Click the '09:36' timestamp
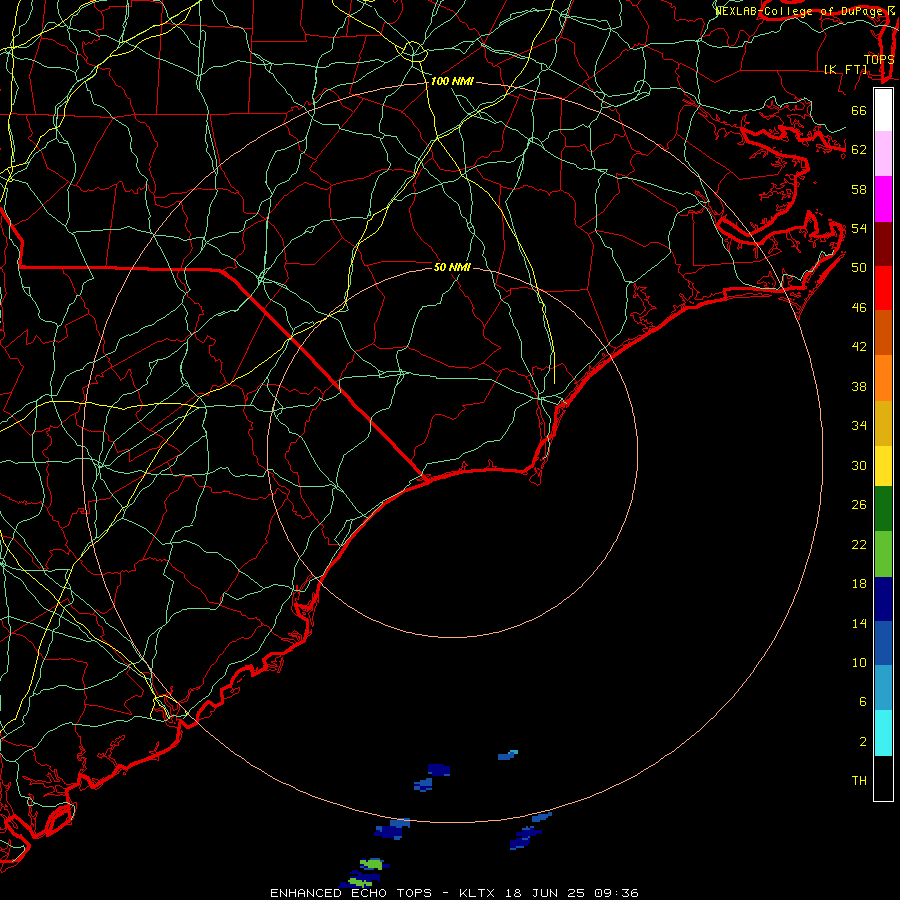Screen dimensions: 900x900 point(617,893)
